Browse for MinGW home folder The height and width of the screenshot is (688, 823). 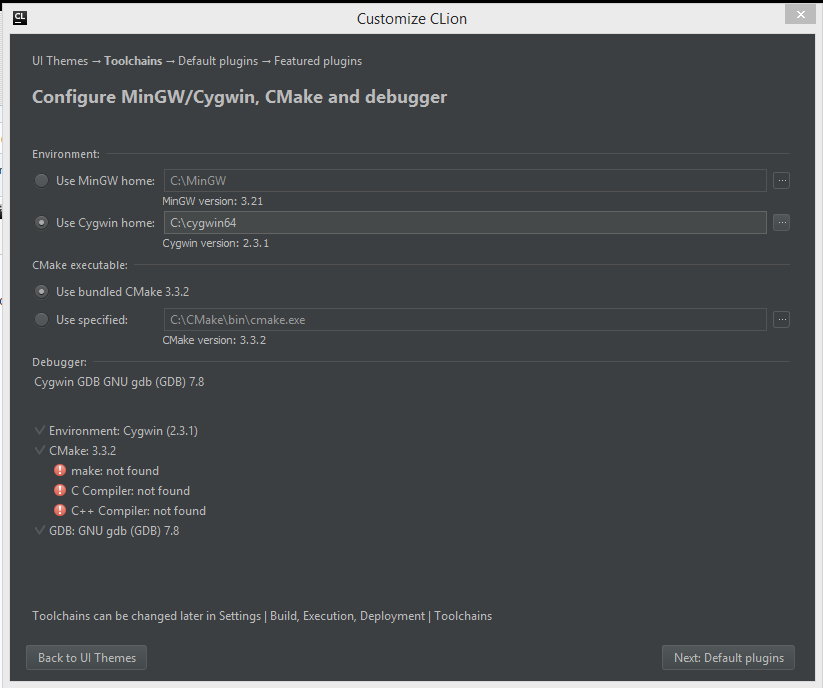pyautogui.click(x=782, y=181)
